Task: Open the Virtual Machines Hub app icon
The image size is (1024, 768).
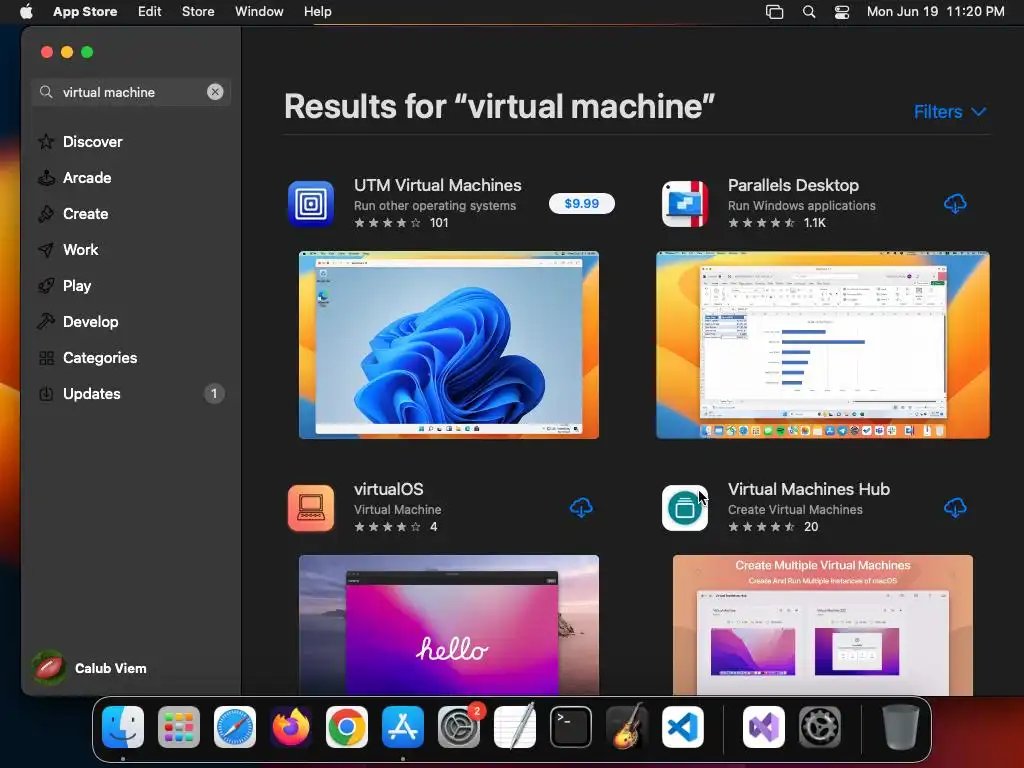Action: click(x=684, y=508)
